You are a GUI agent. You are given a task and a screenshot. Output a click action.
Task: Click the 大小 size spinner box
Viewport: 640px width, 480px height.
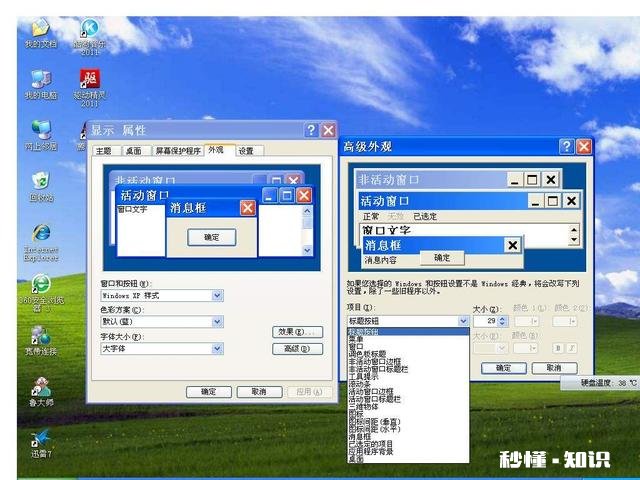[484, 321]
